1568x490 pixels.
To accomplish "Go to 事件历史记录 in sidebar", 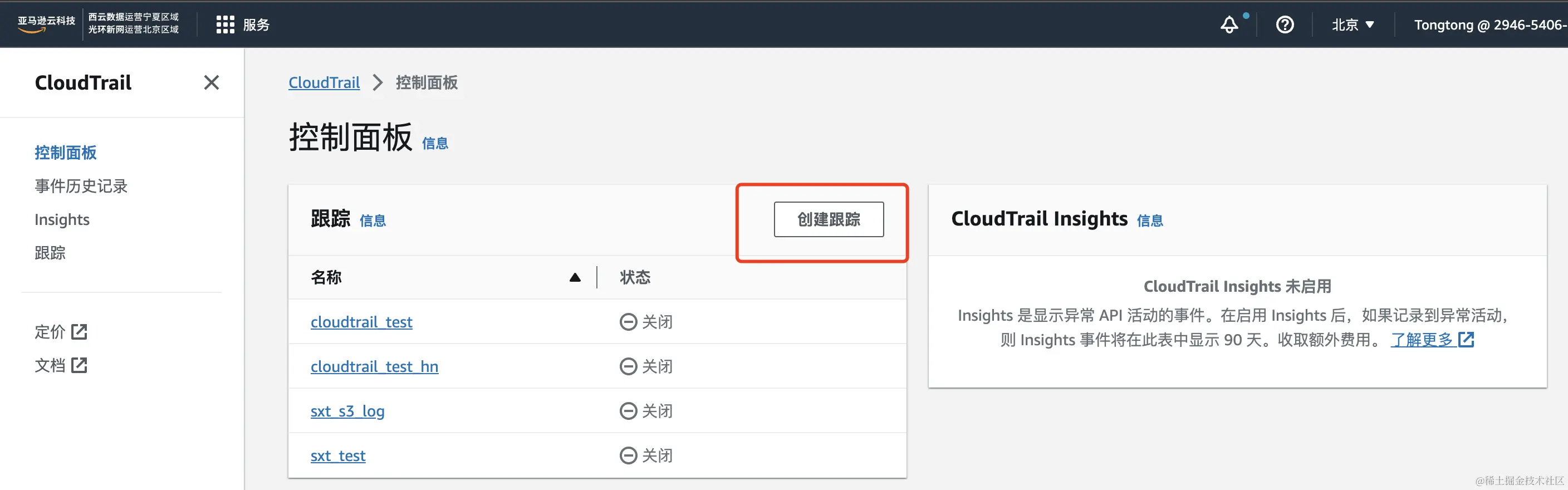I will pos(81,187).
